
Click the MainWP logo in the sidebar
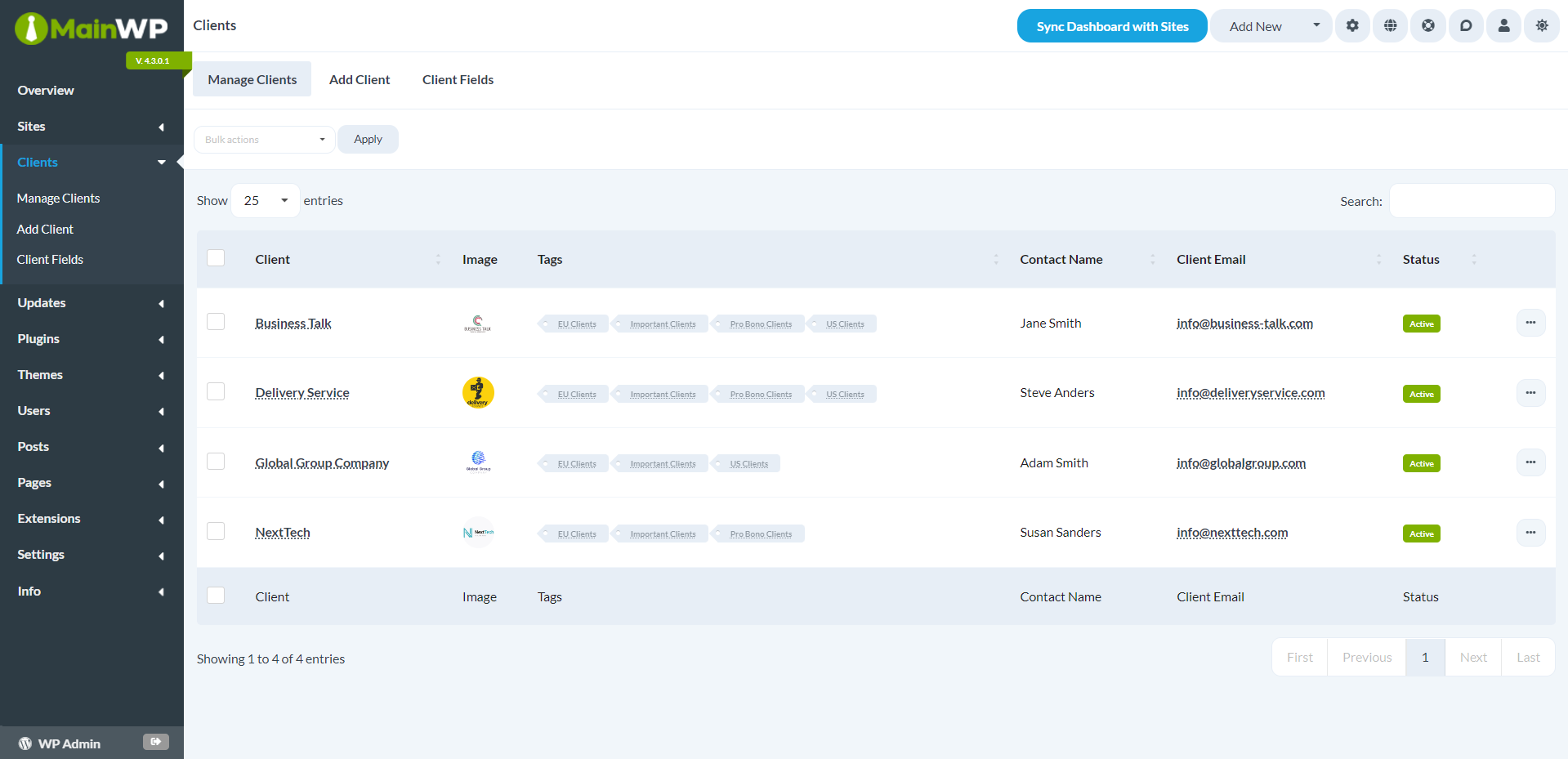point(92,28)
